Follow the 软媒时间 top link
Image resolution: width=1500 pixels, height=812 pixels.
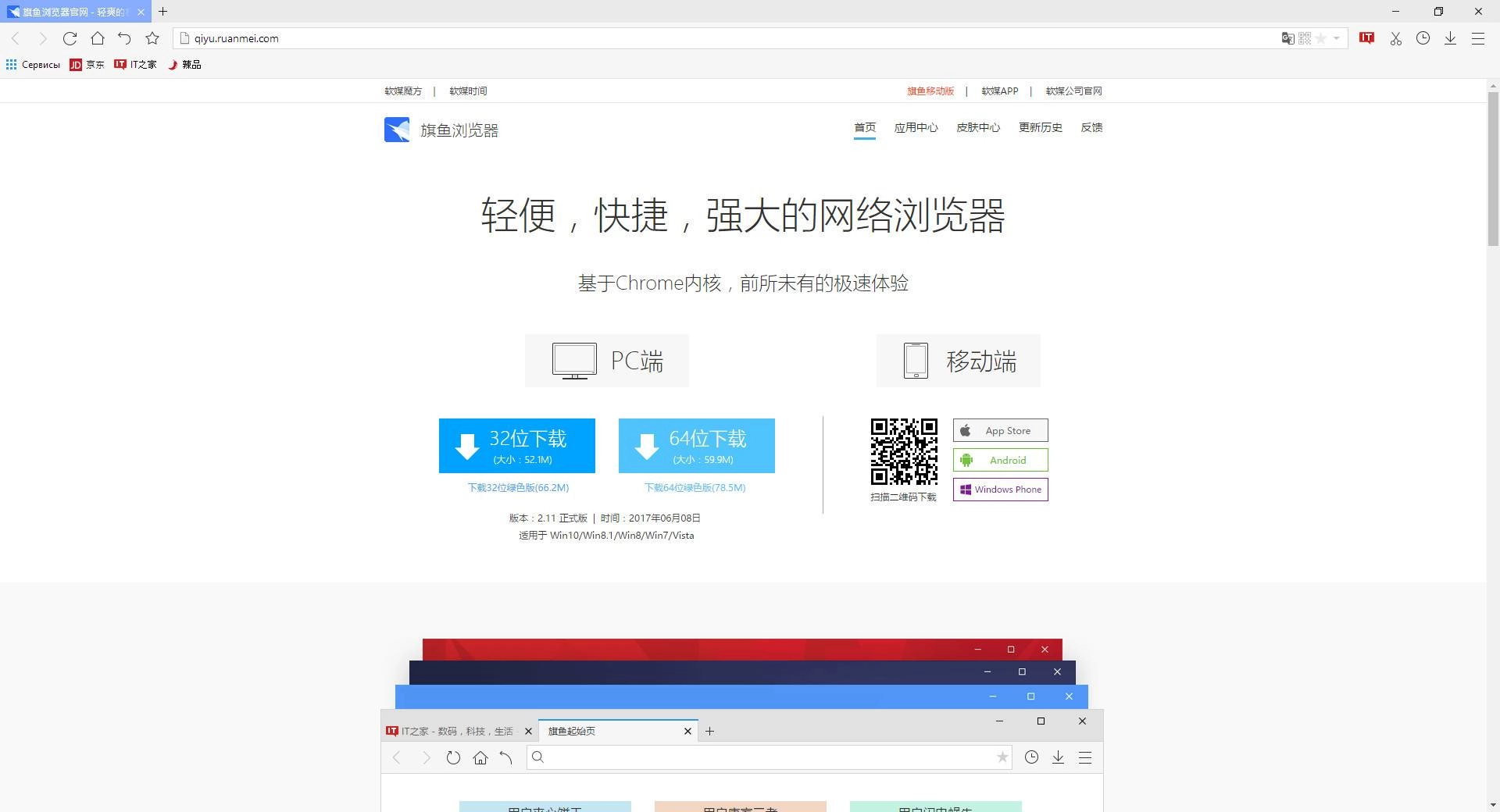468,91
